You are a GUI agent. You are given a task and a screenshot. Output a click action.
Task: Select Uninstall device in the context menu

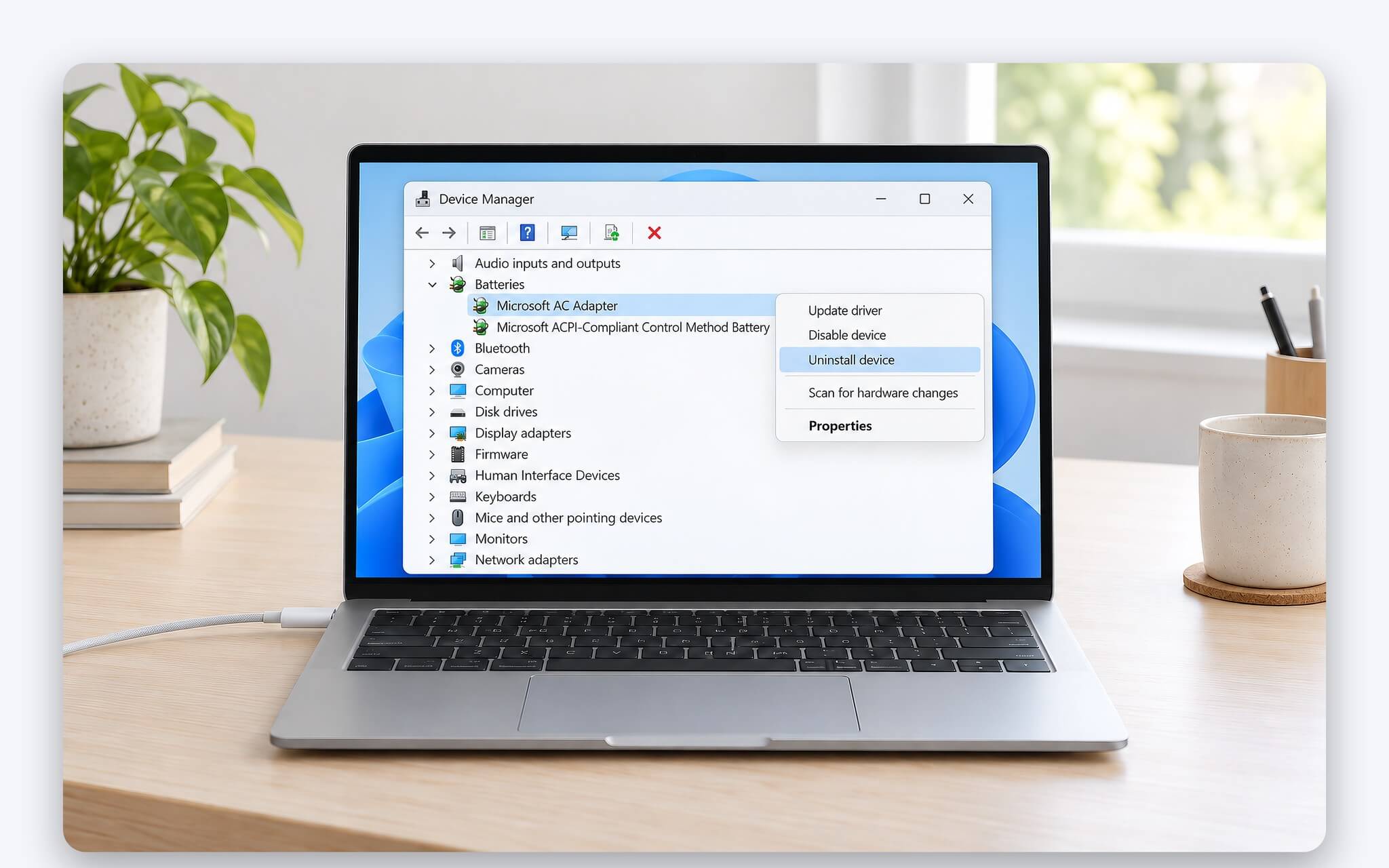click(x=880, y=360)
